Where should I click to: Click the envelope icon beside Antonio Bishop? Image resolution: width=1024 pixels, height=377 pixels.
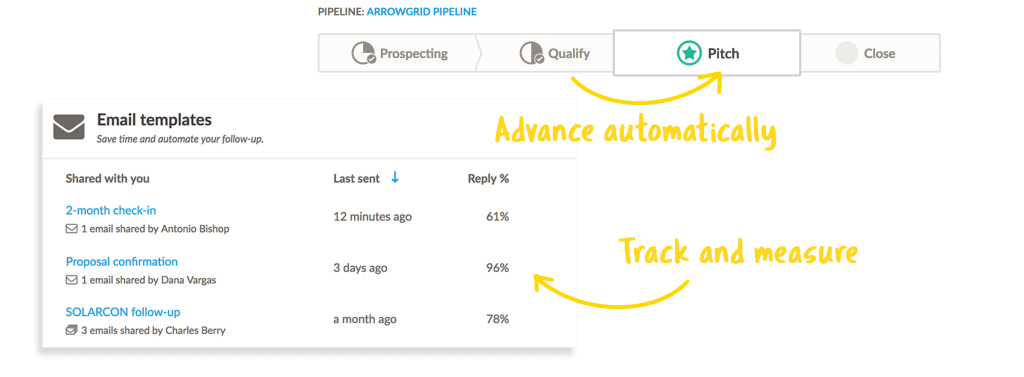click(x=71, y=229)
